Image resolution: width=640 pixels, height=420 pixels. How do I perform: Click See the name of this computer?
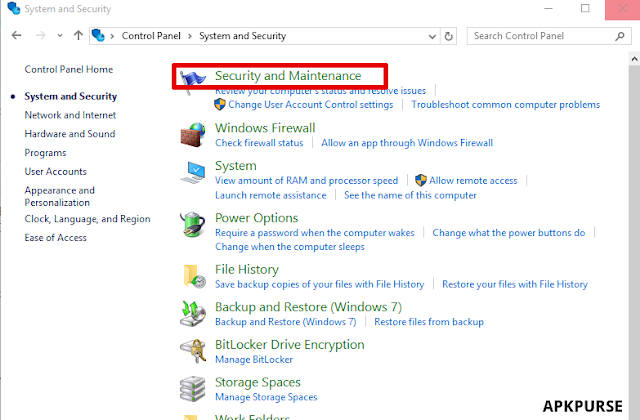coord(410,195)
